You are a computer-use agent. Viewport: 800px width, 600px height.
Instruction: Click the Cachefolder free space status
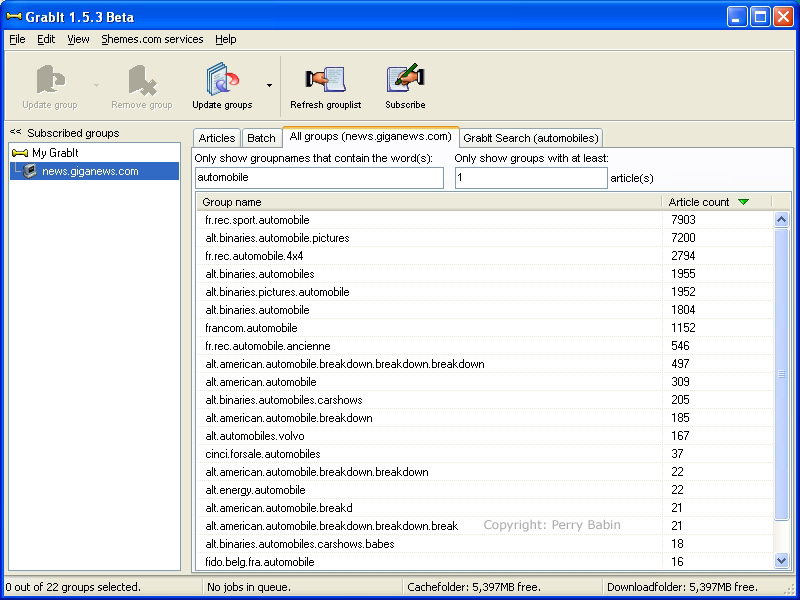[474, 587]
